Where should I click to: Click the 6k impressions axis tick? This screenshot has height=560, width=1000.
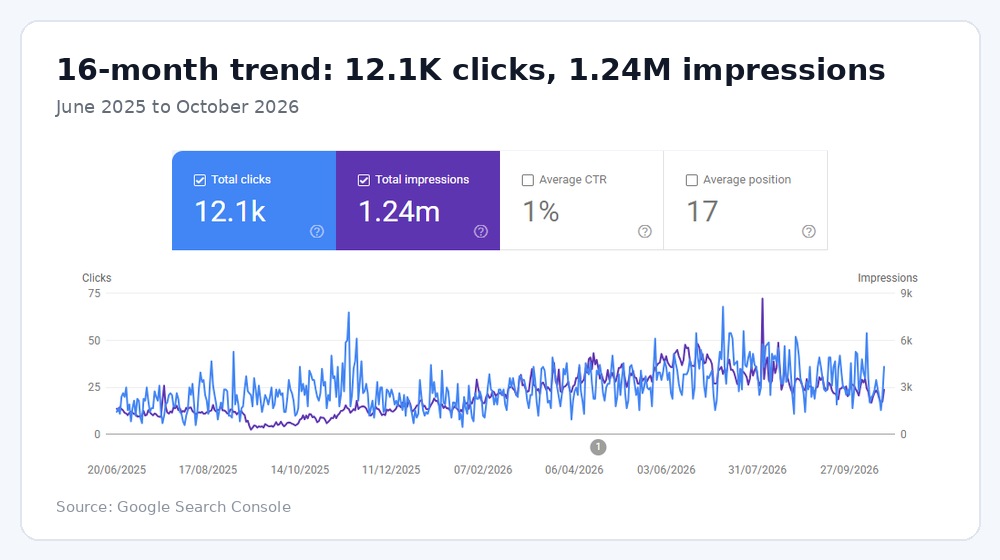tap(906, 341)
